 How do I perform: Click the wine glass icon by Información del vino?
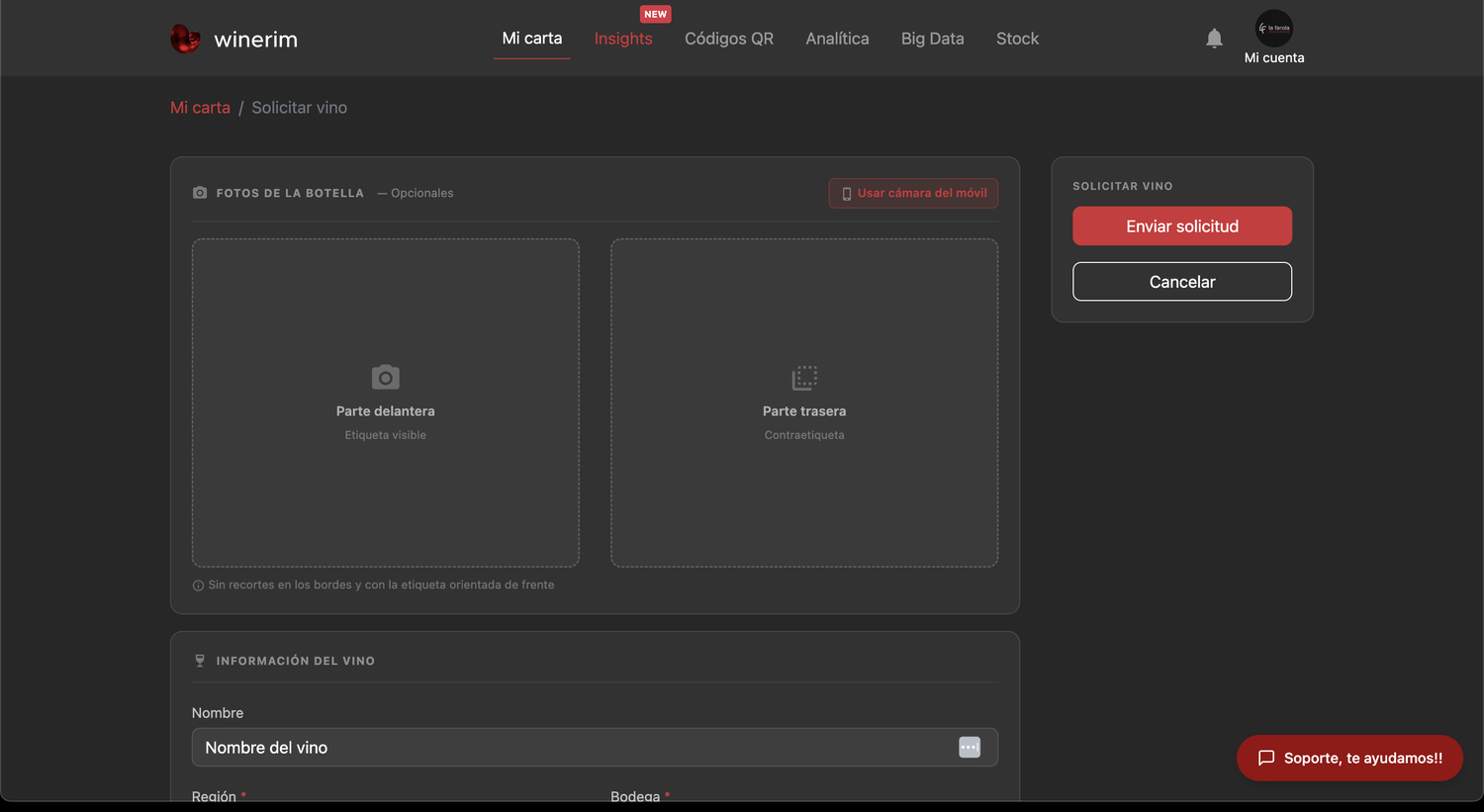200,661
